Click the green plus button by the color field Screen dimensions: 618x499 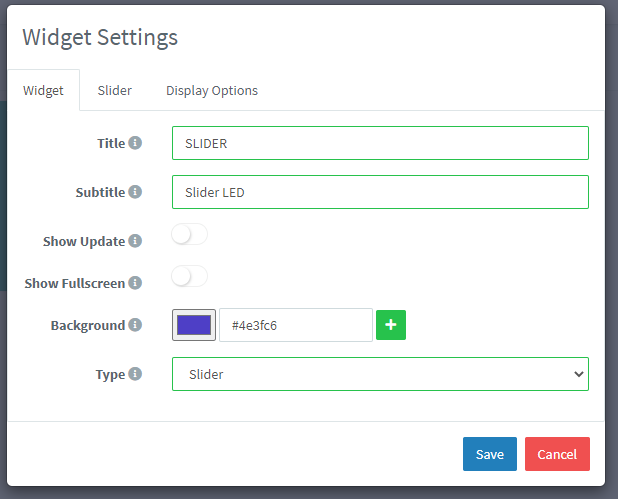point(391,325)
